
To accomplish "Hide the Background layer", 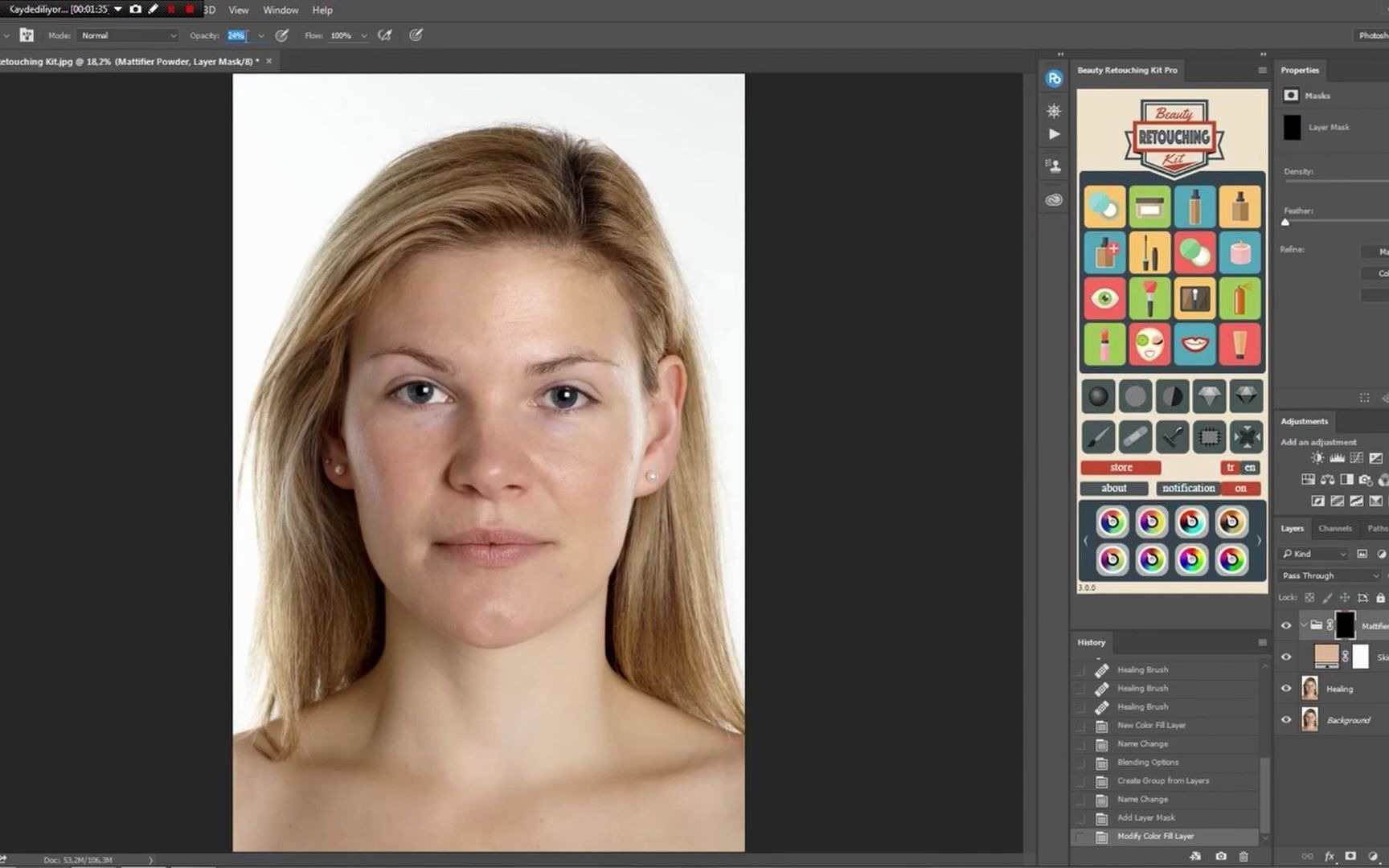I will point(1287,719).
